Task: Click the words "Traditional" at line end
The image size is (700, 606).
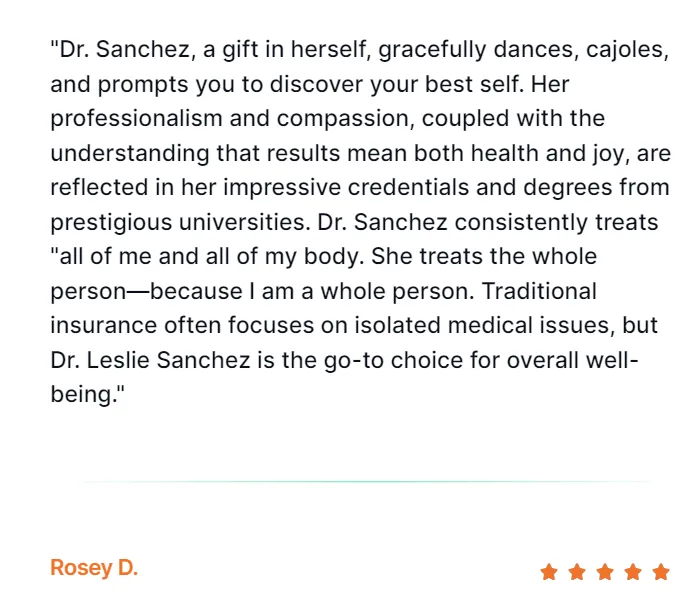Action: (537, 291)
